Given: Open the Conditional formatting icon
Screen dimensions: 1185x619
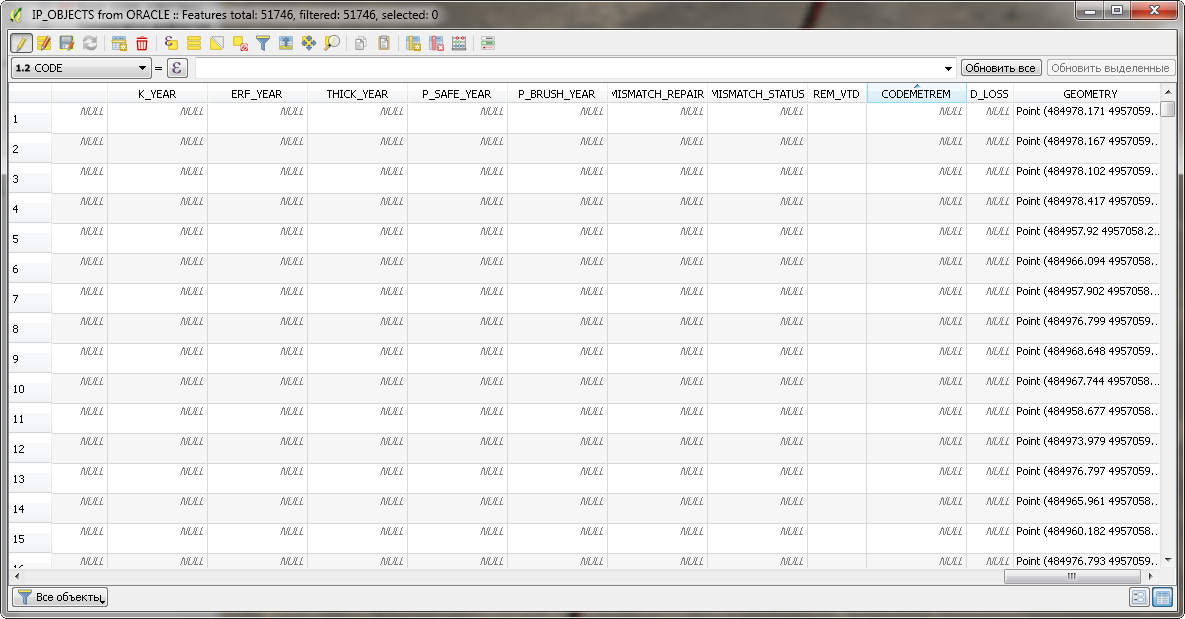Looking at the screenshot, I should click(x=487, y=43).
